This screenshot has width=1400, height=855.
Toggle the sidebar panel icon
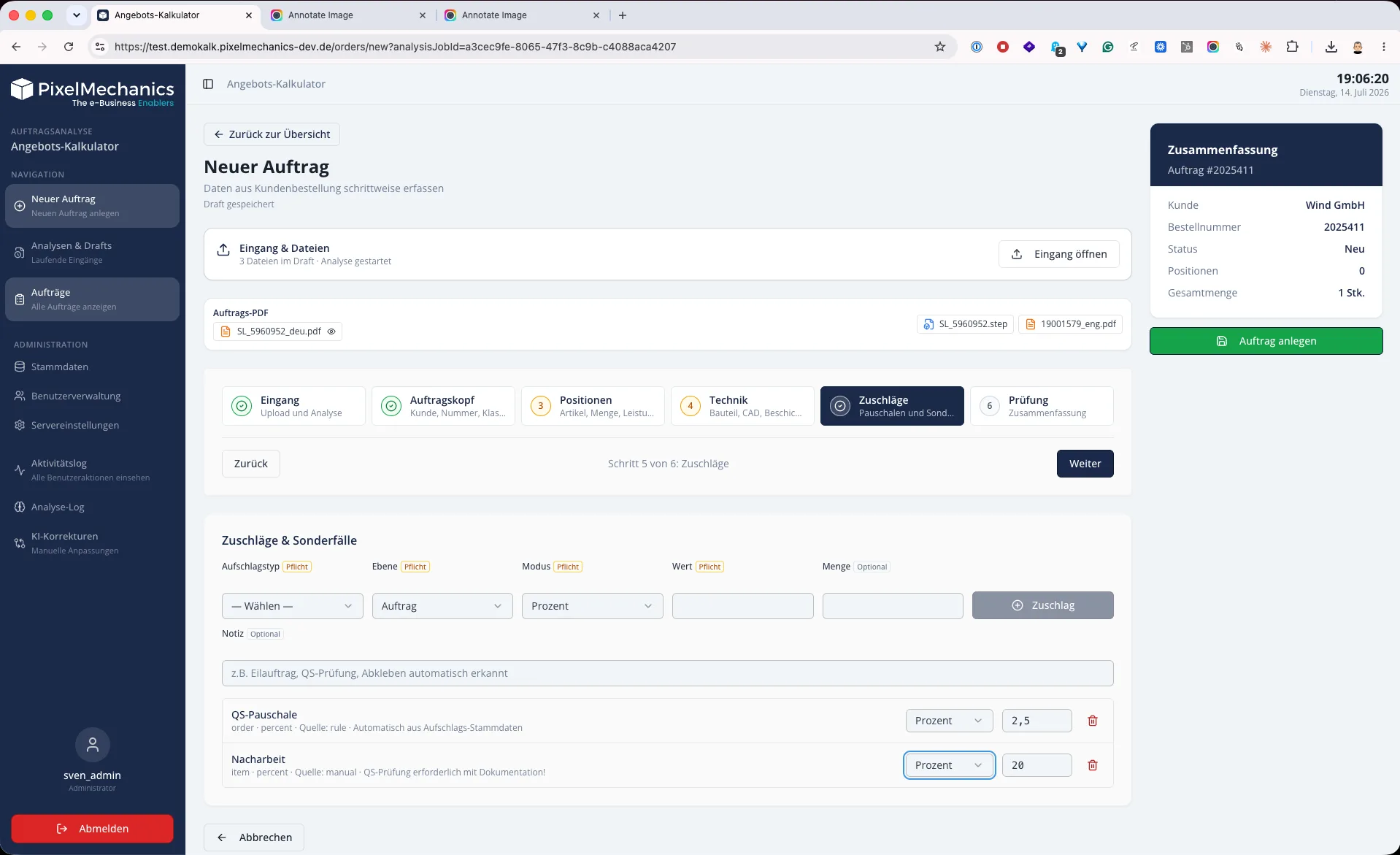point(208,84)
